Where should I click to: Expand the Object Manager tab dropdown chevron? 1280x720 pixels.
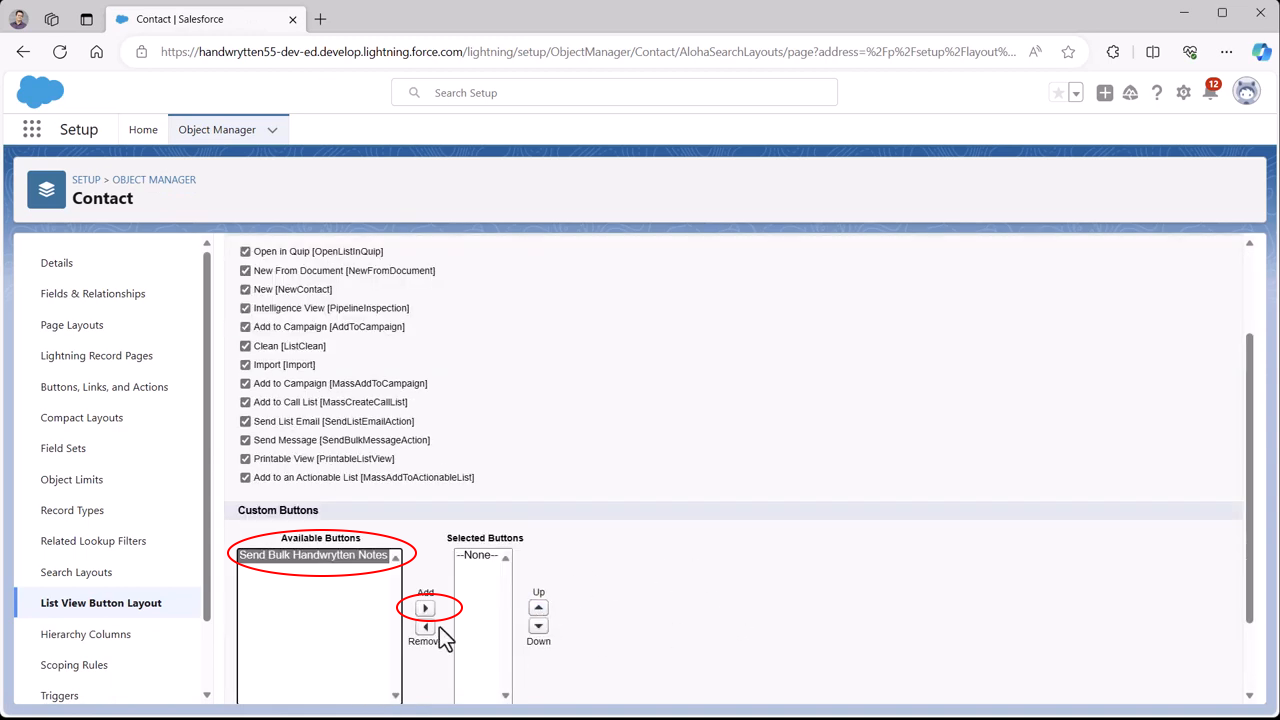point(273,130)
